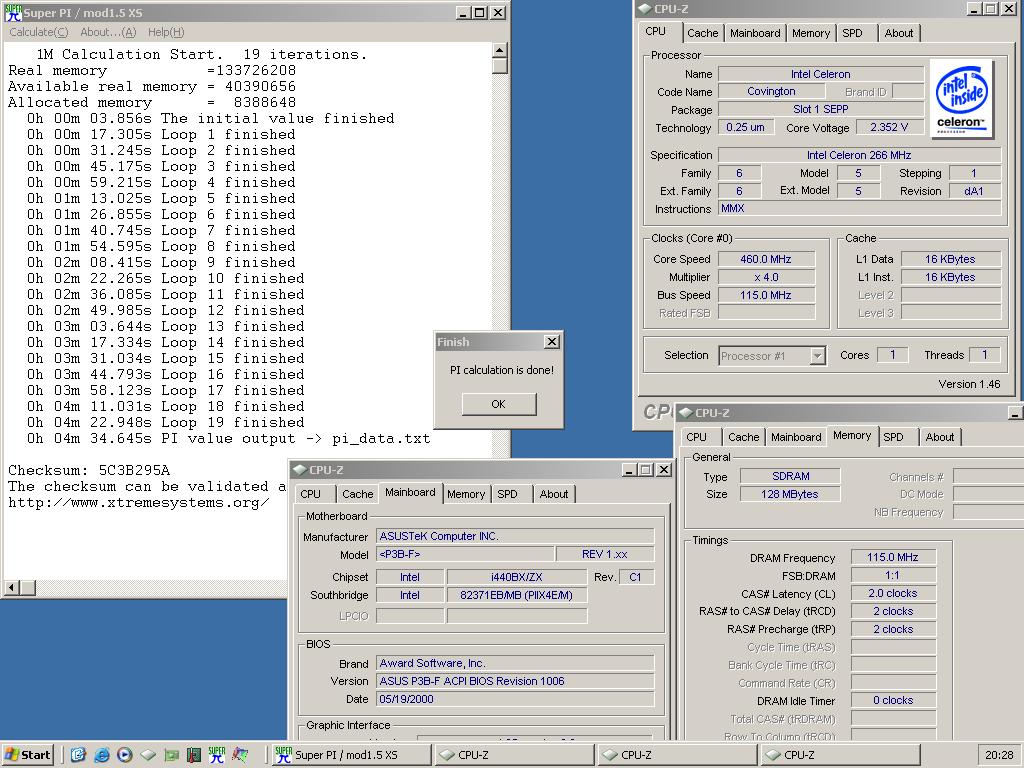Launch Internet Explorer from quick launch

pos(101,755)
